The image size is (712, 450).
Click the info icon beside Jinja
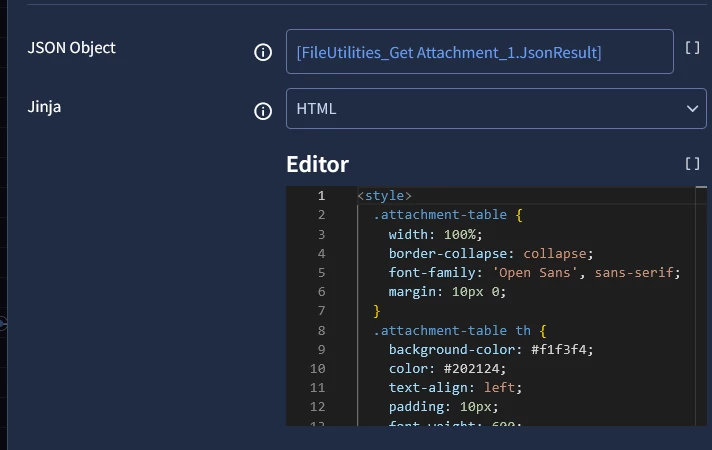263,111
